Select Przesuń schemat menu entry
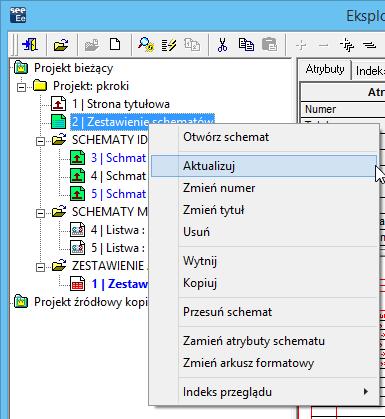Viewport: 385px width, 419px height. [264, 312]
